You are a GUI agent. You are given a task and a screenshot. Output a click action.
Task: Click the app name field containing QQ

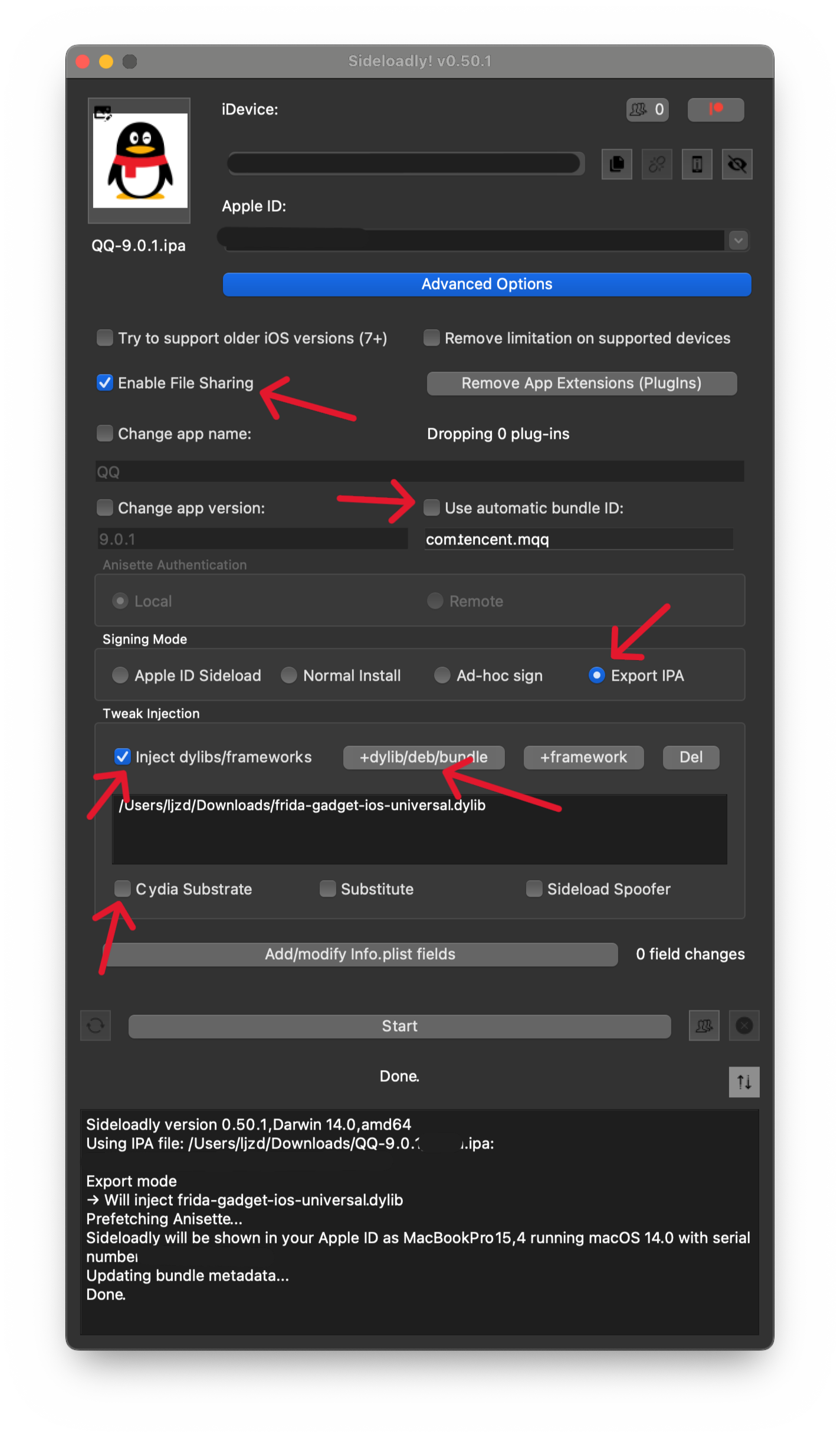419,472
